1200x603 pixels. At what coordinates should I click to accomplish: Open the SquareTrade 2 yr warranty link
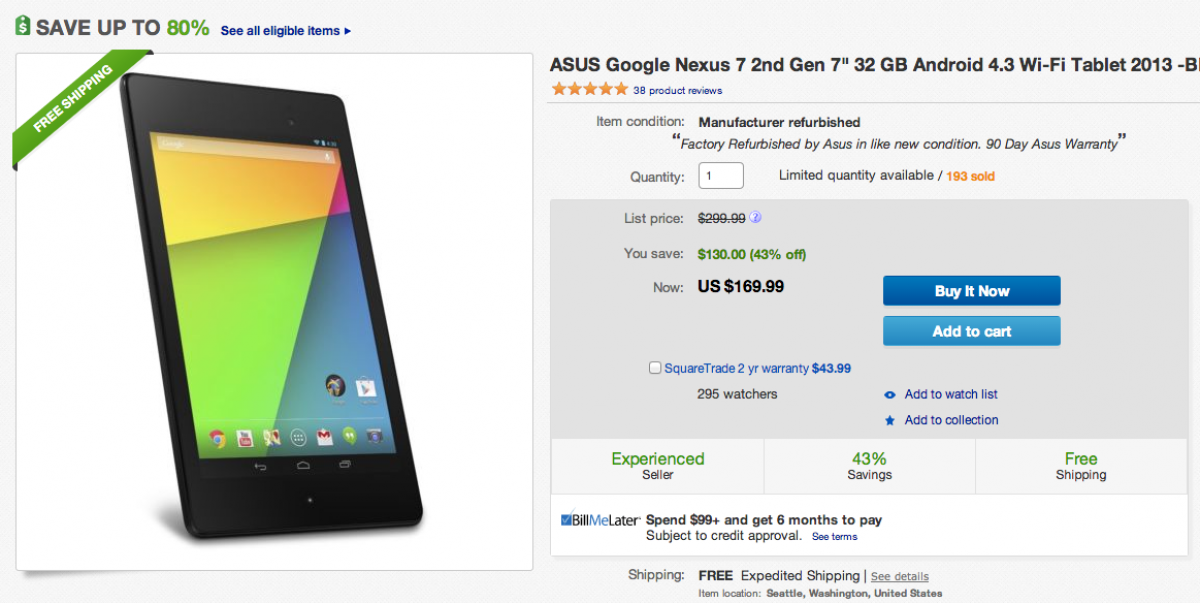(x=736, y=368)
